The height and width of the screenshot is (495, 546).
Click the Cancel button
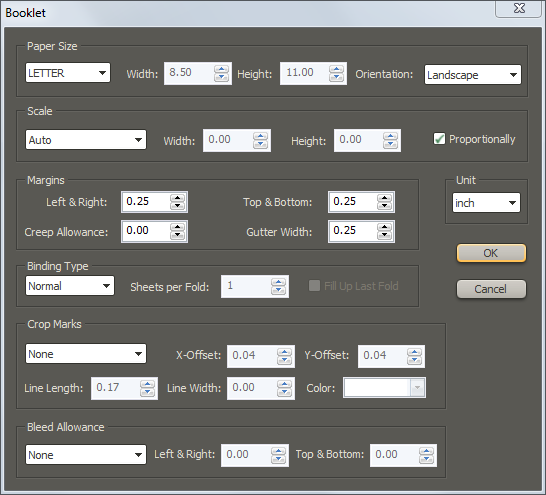point(491,289)
